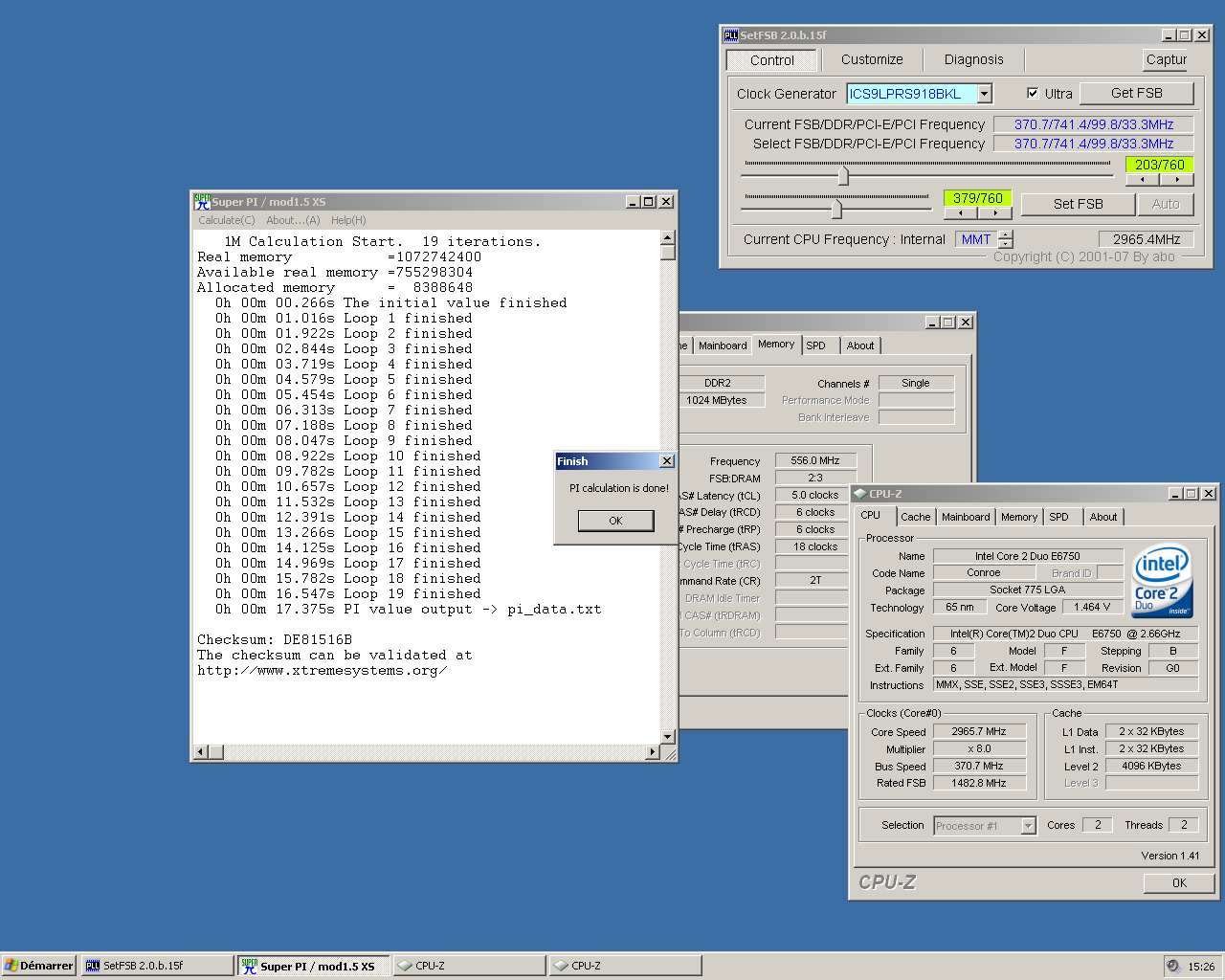Open Super PI from the taskbar
Viewport: 1225px width, 980px height.
(x=314, y=966)
